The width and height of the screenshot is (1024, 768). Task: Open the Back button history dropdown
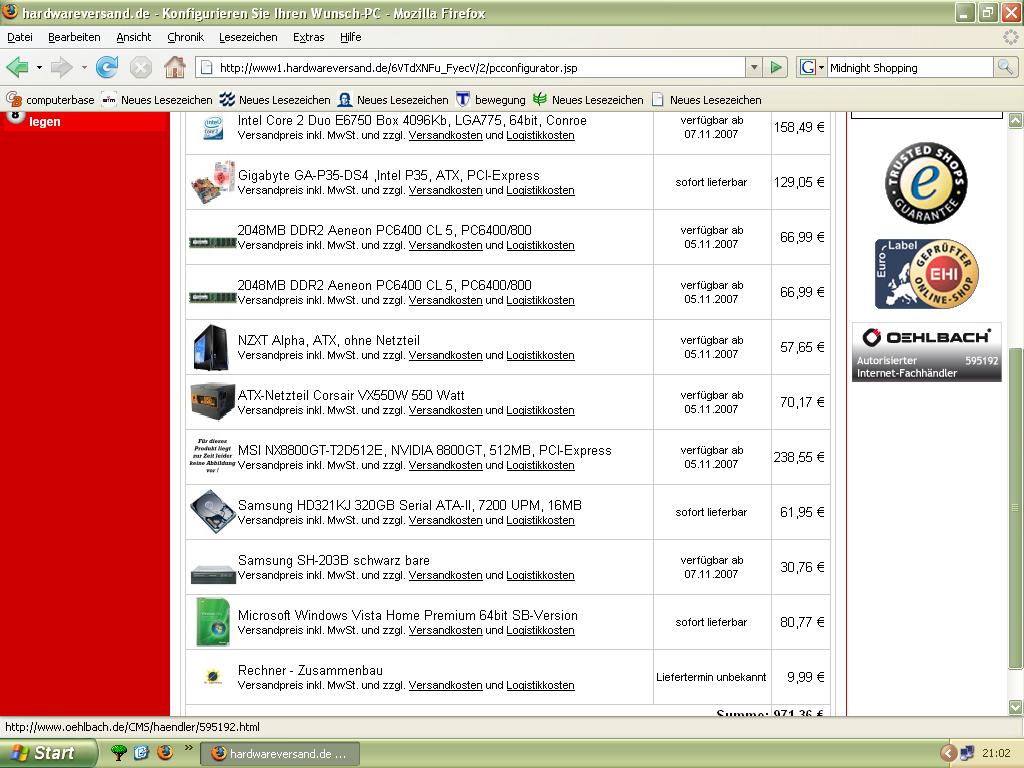[39, 67]
